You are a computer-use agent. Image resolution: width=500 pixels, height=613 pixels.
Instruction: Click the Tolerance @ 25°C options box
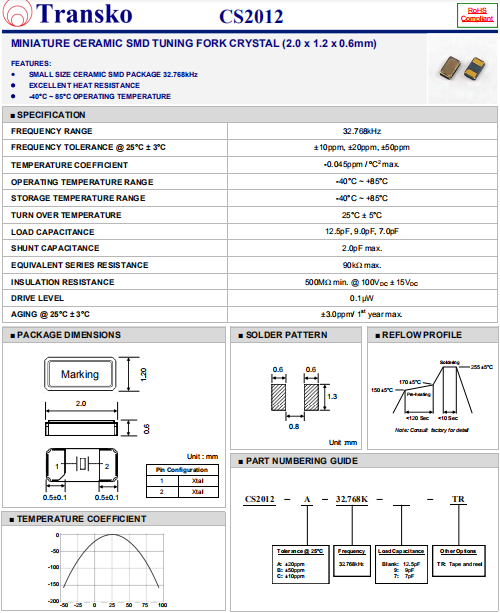(x=300, y=565)
